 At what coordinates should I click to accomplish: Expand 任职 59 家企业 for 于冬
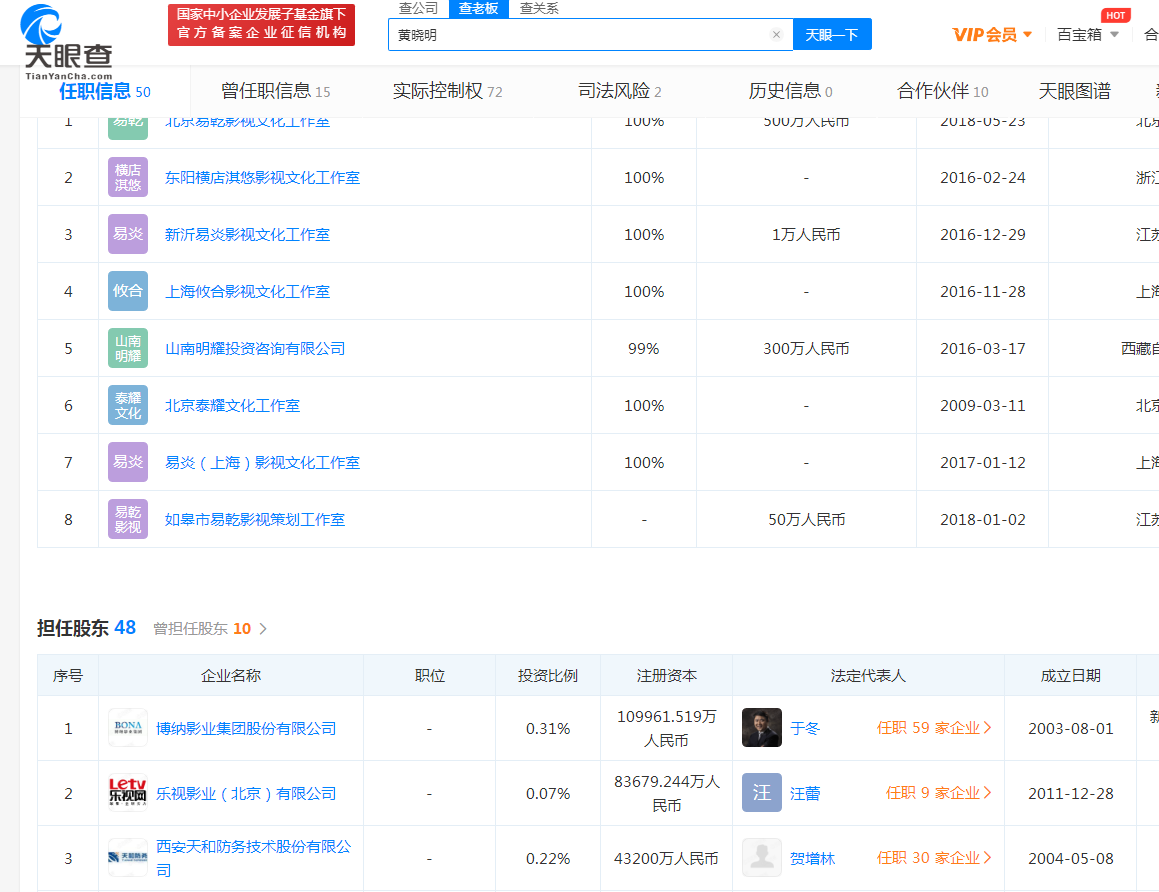coord(934,728)
